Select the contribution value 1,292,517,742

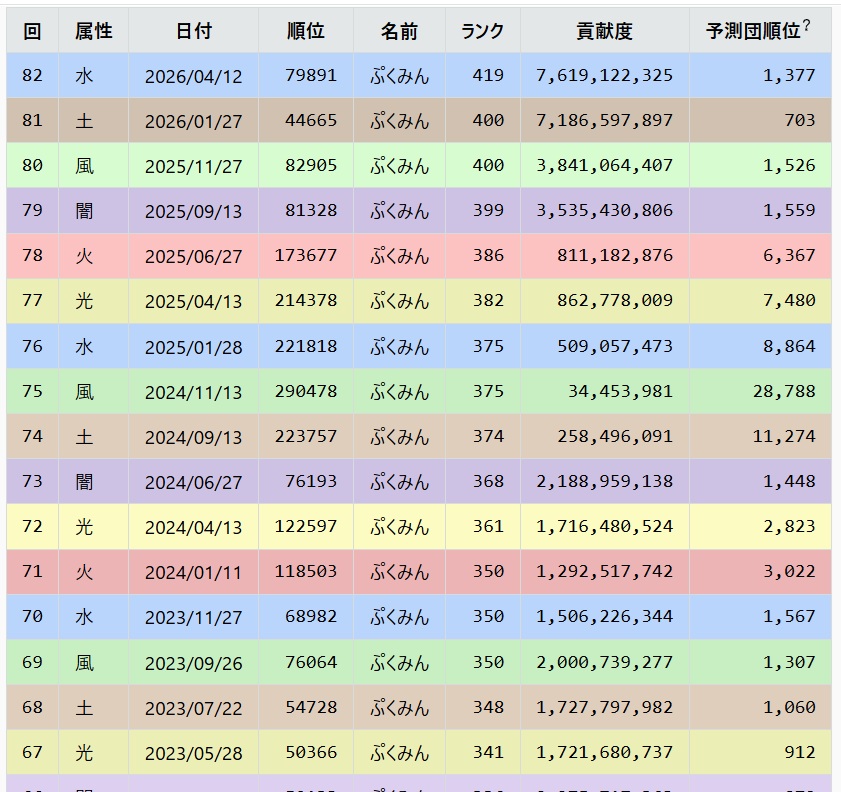point(604,572)
